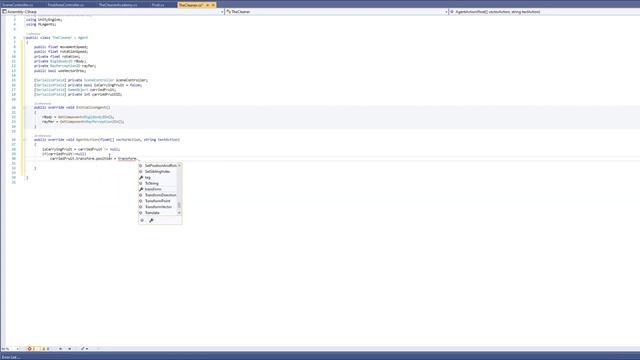Switch to the TheCleanerAcademy.cs tab
Viewport: 640px width, 360px height.
(x=118, y=5)
